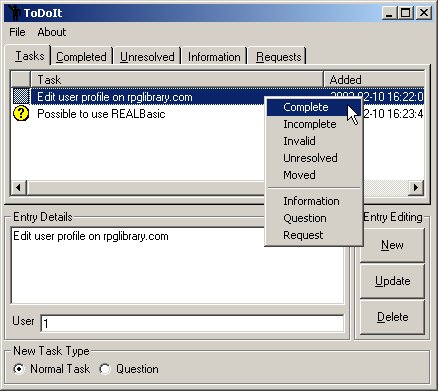This screenshot has width=438, height=391.
Task: Switch to the Tasks tab
Action: click(x=28, y=55)
